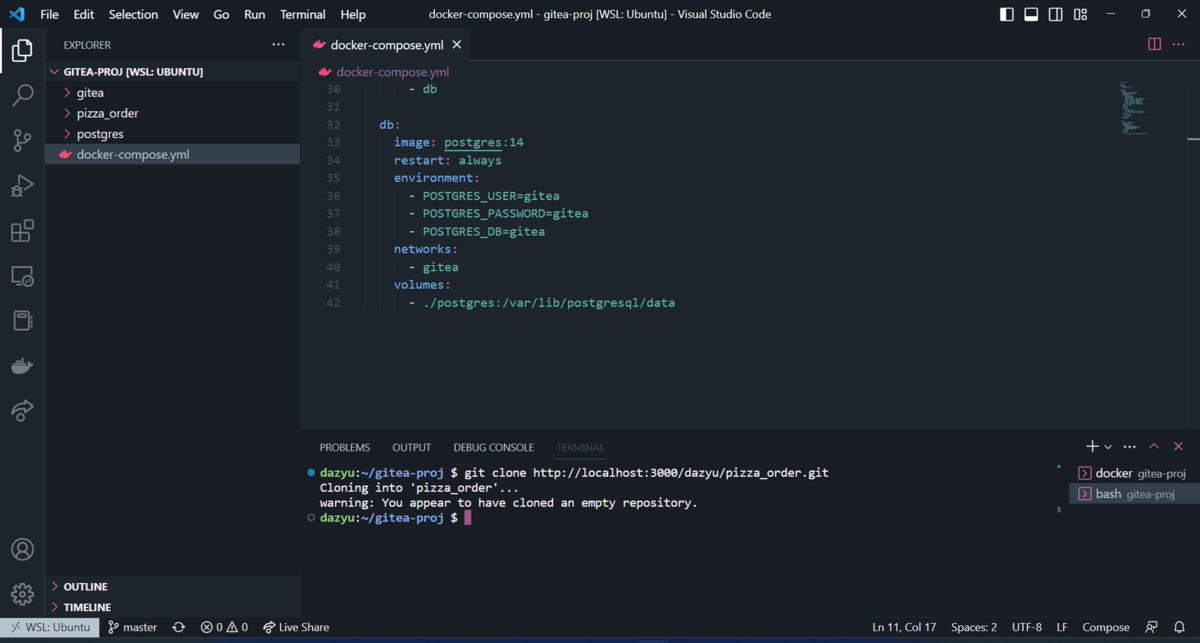Select the bash terminal in terminal list
Image resolution: width=1200 pixels, height=643 pixels.
click(1133, 494)
